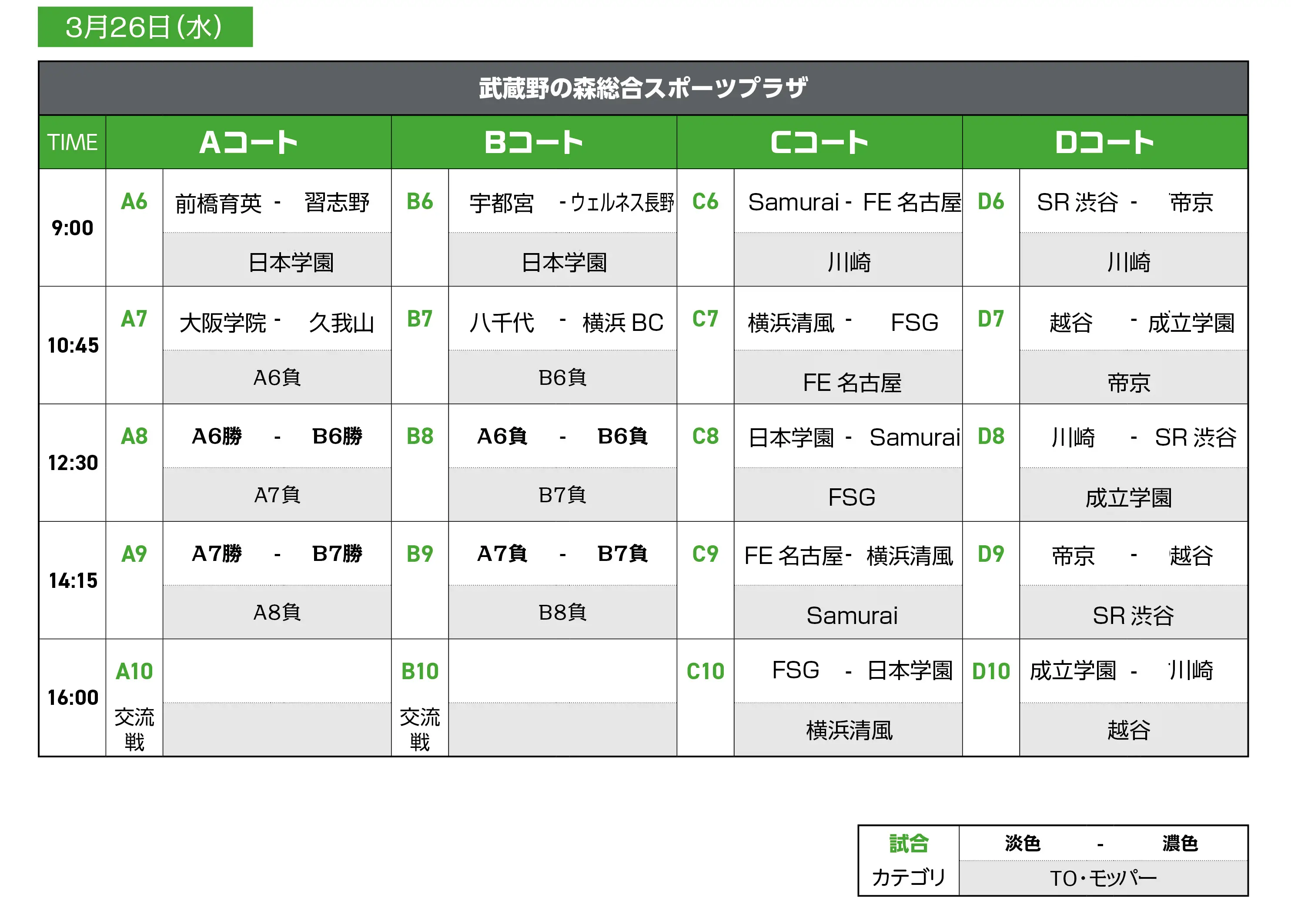Image resolution: width=1291 pixels, height=924 pixels.
Task: Select team 久我山 in game A7
Action: click(341, 323)
